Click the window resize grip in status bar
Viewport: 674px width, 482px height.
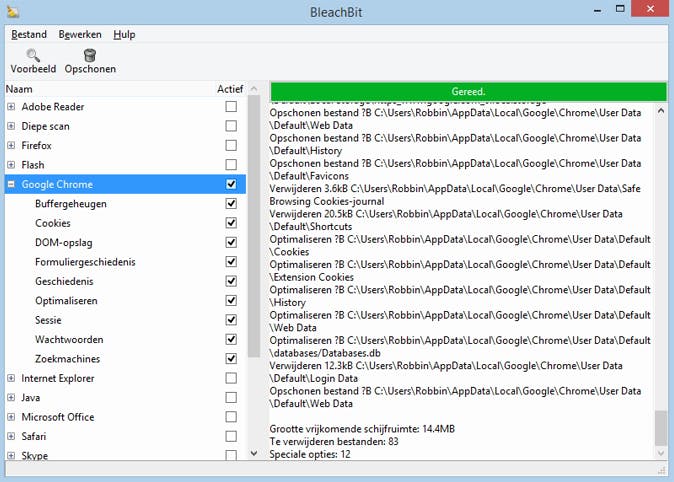(x=662, y=470)
